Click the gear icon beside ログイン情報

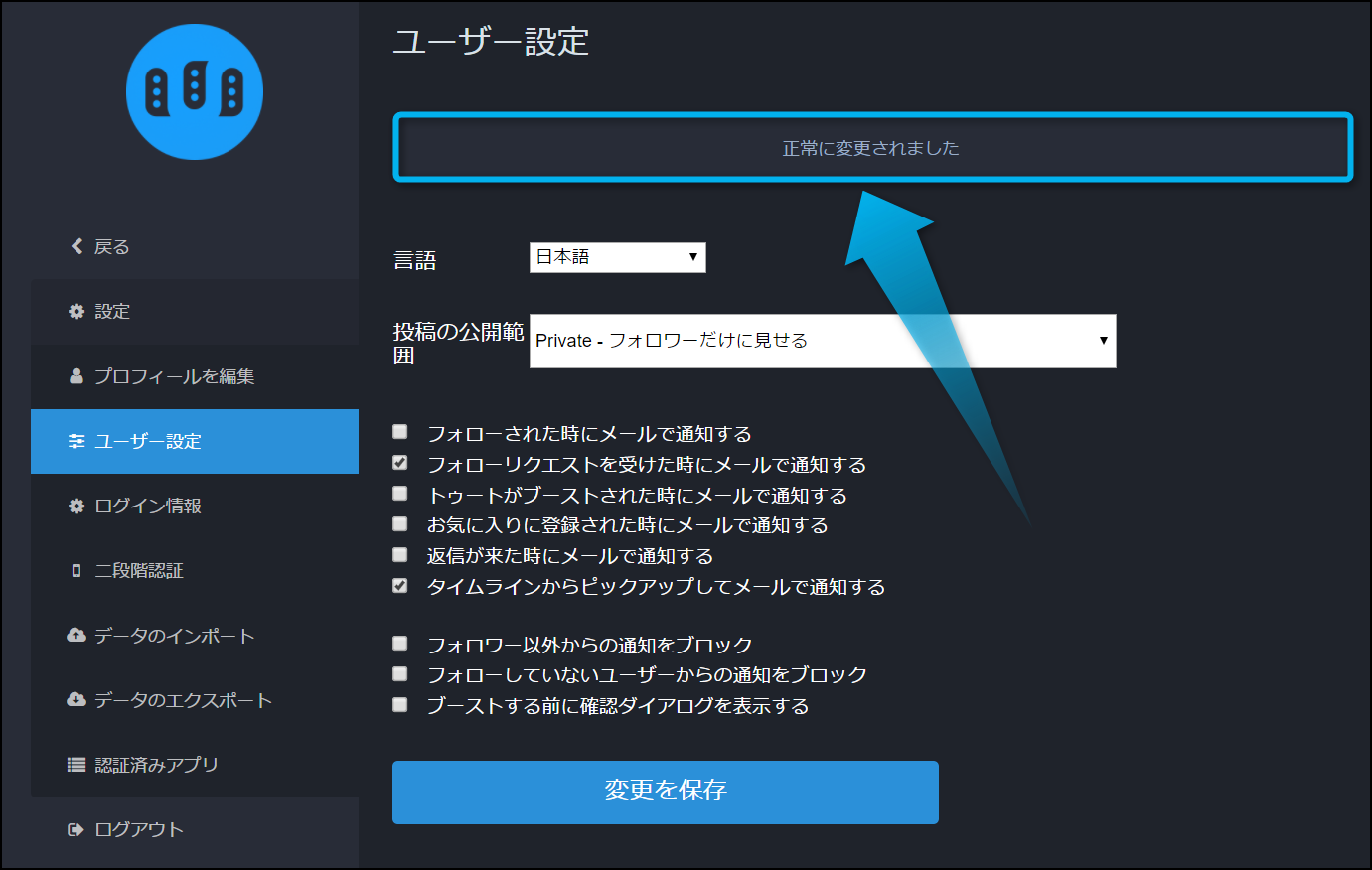76,507
